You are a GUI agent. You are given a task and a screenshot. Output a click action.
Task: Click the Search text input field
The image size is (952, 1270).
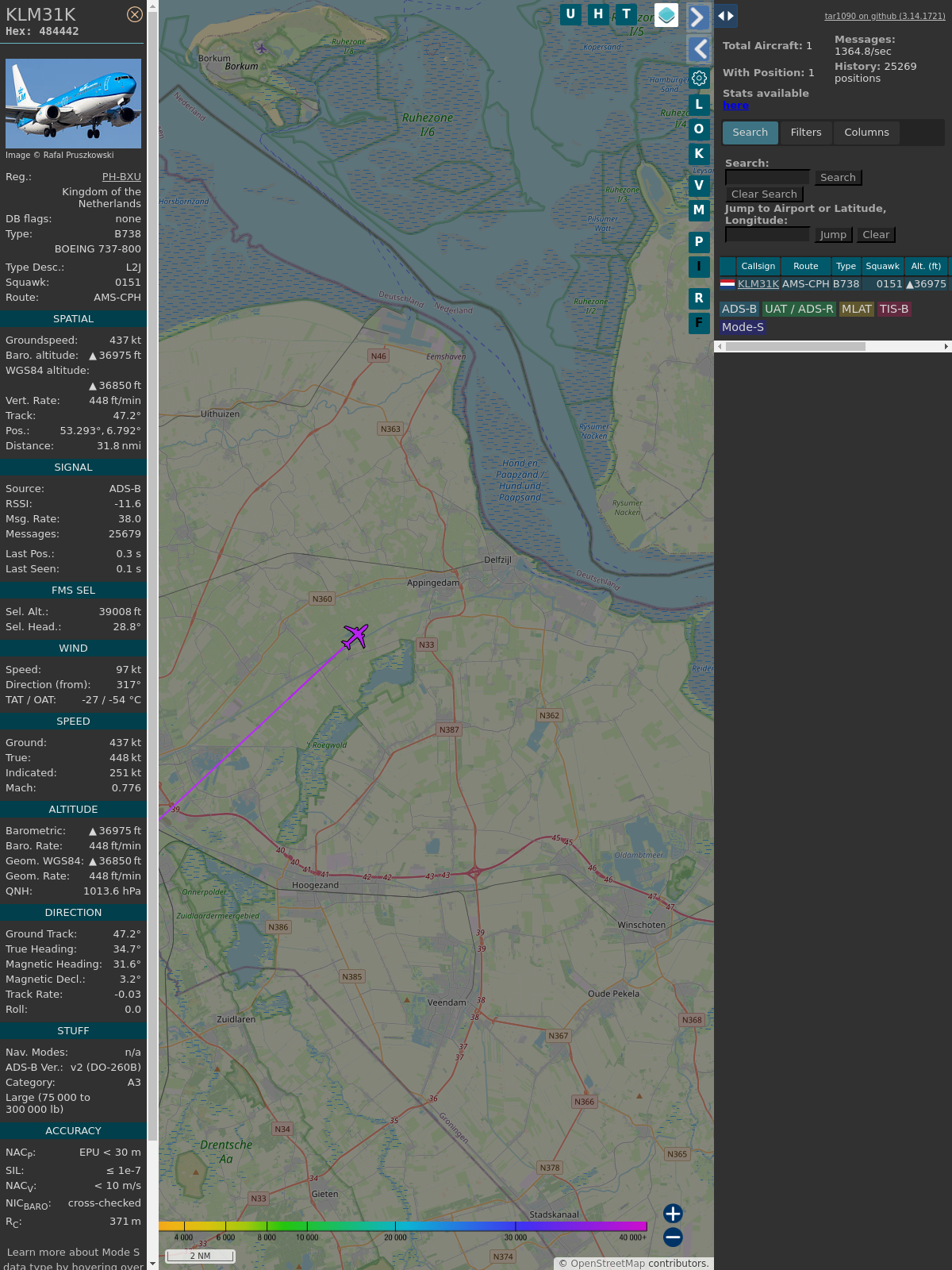[x=767, y=178]
